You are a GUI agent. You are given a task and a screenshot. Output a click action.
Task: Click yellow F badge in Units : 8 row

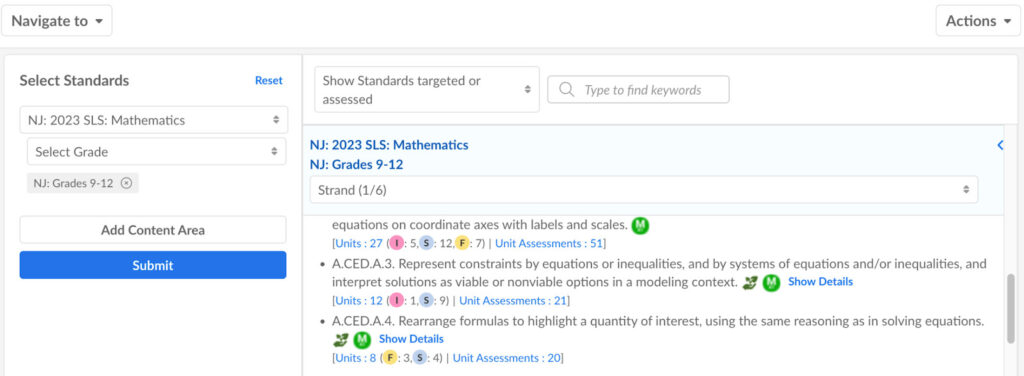(390, 358)
